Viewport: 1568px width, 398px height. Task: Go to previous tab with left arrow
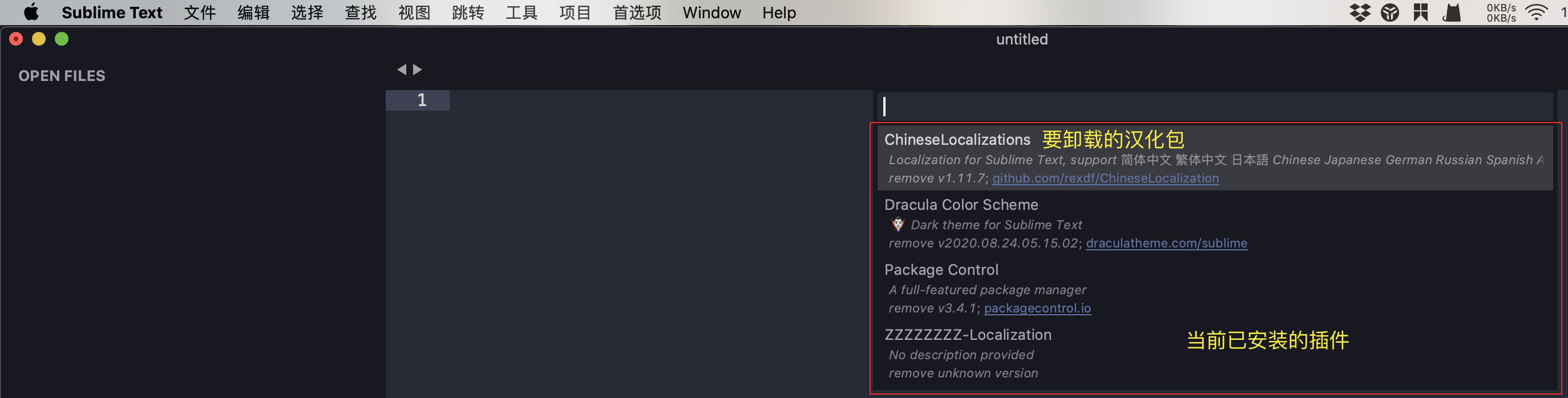tap(402, 70)
